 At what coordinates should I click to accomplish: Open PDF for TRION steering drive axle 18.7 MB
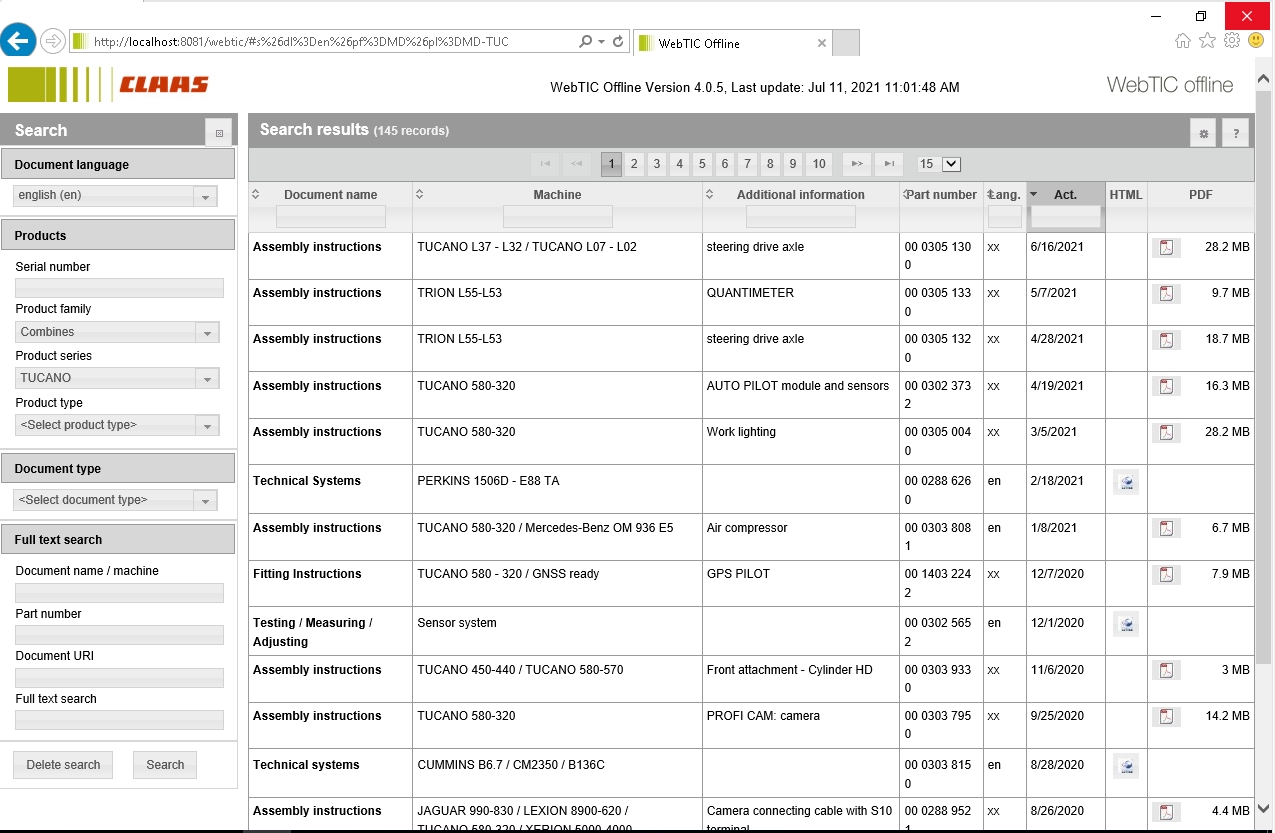coord(1166,340)
